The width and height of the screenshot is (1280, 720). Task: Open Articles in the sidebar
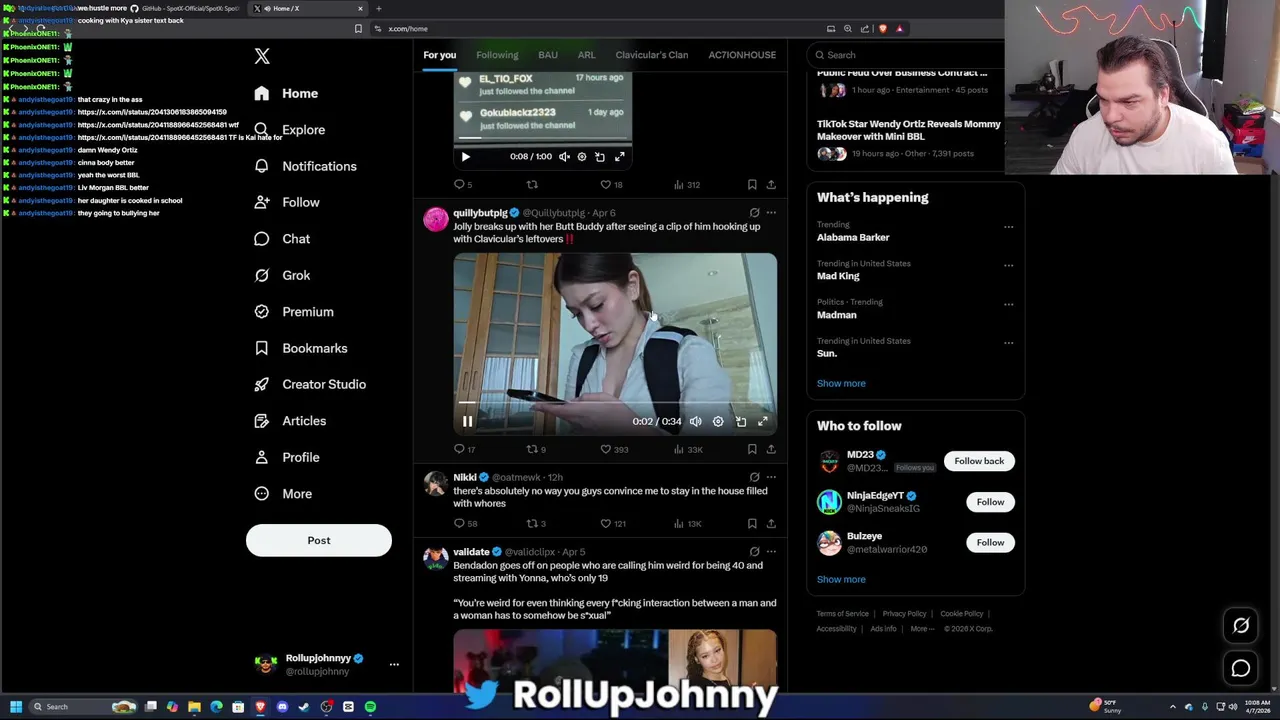pyautogui.click(x=290, y=421)
